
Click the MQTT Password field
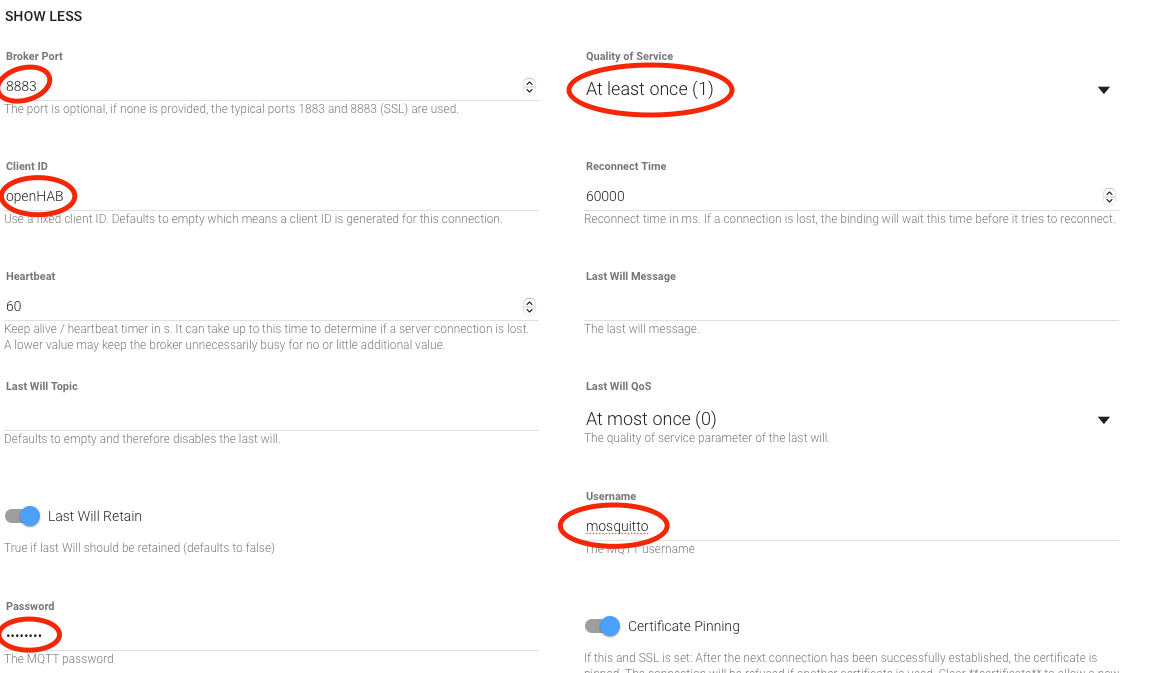click(x=270, y=636)
